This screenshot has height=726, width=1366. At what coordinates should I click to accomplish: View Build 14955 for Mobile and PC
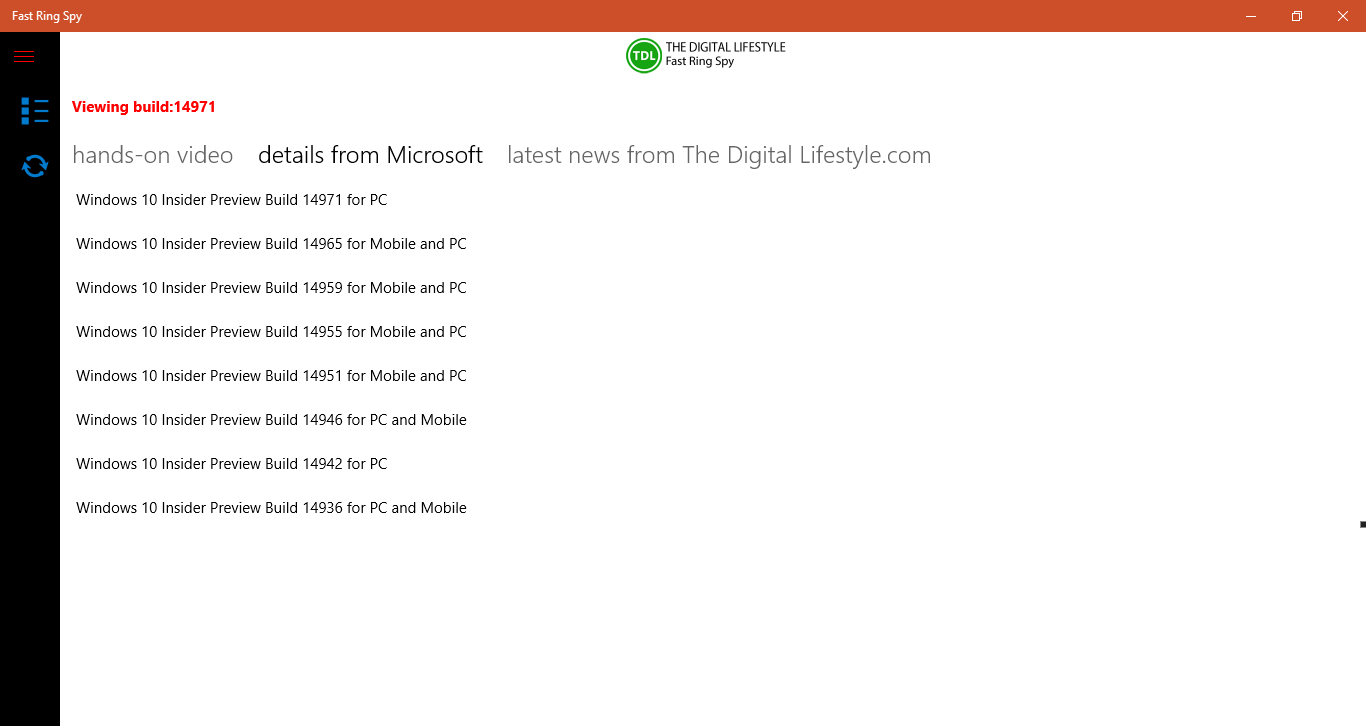(271, 332)
